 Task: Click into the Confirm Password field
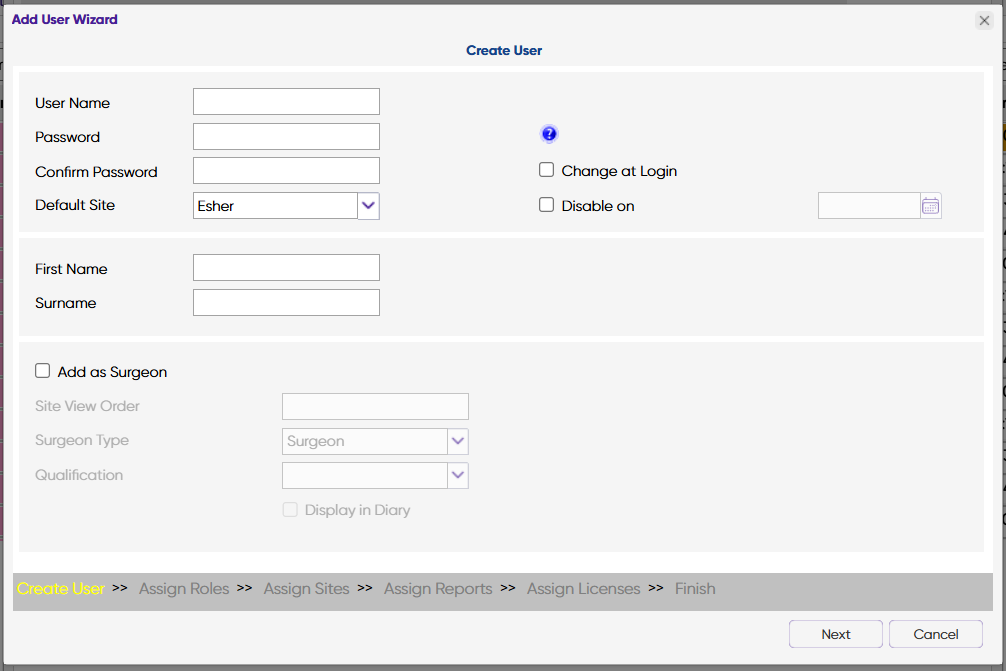(x=286, y=171)
